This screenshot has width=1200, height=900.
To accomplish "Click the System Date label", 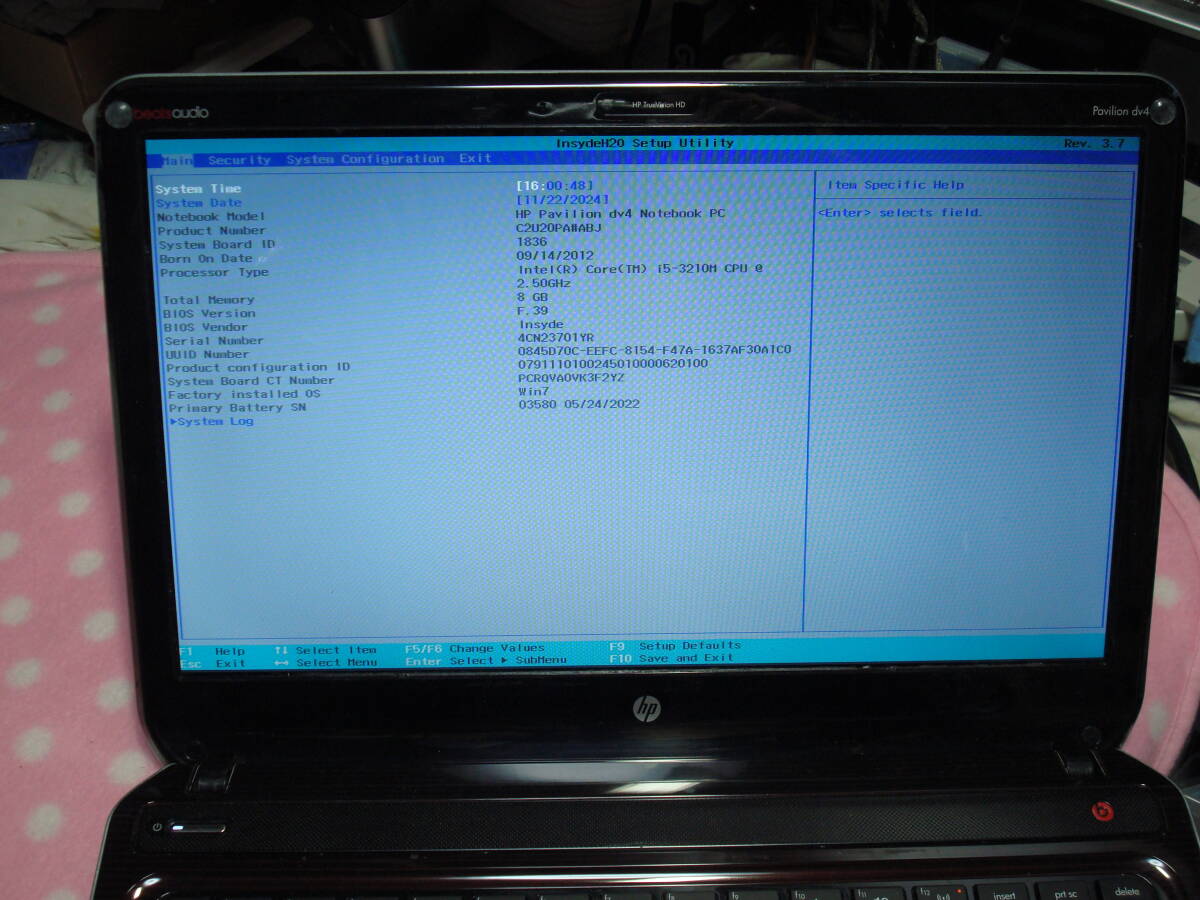I will point(199,203).
